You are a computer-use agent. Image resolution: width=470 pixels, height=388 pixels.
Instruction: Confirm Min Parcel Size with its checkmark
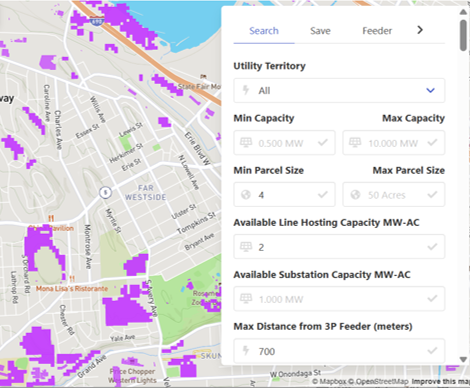pyautogui.click(x=323, y=194)
